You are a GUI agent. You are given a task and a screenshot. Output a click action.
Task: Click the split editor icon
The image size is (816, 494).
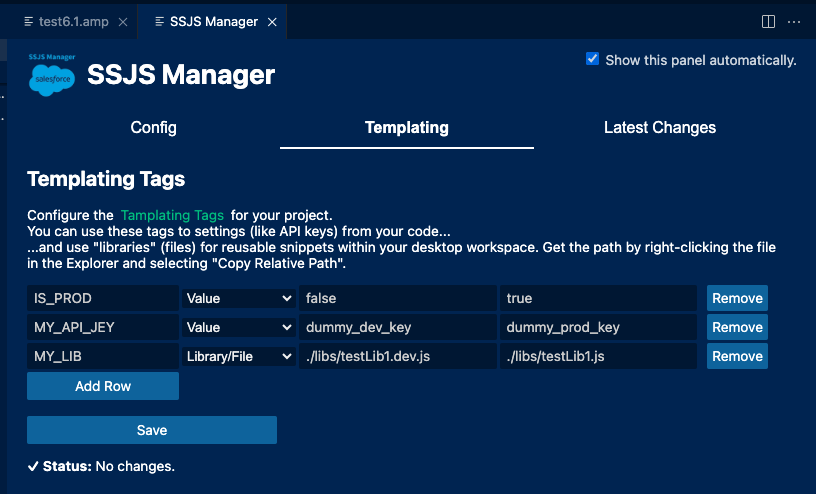(x=768, y=21)
